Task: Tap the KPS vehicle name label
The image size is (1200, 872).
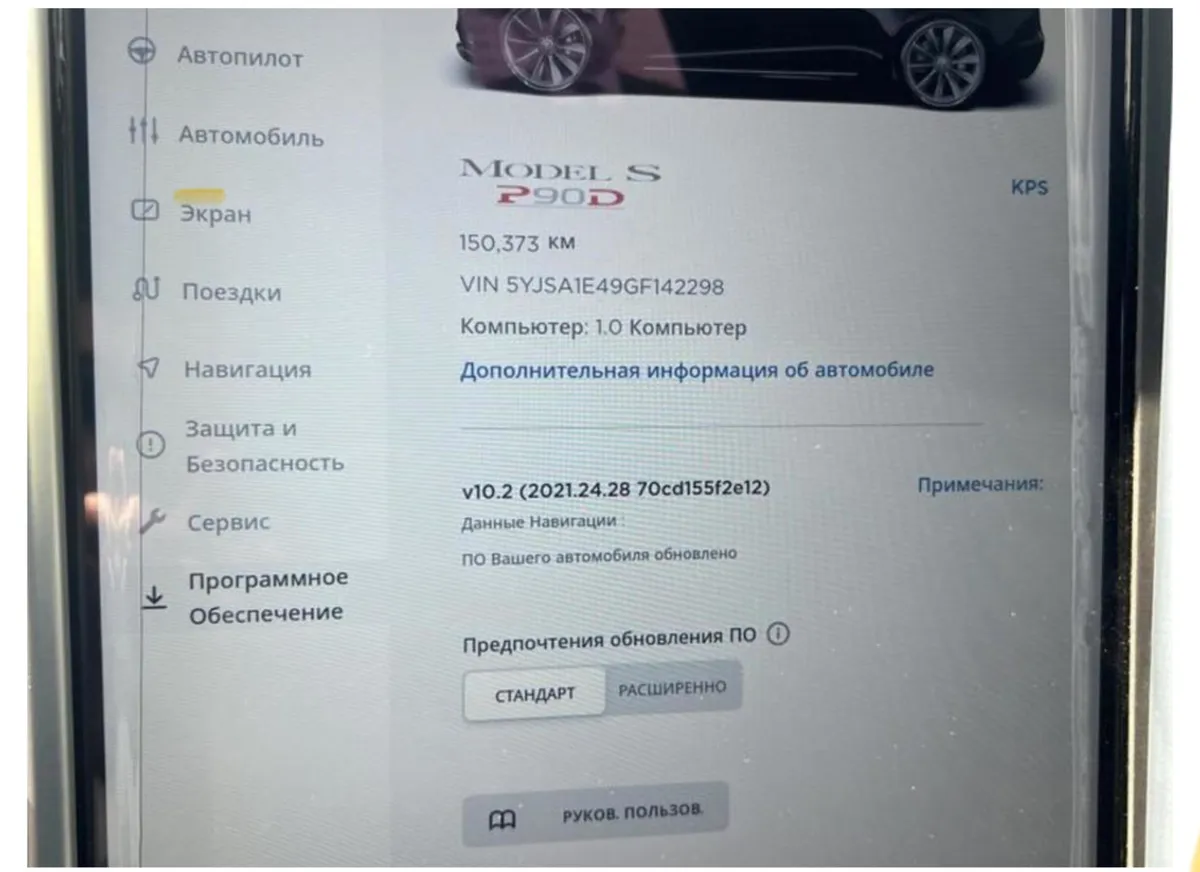Action: point(1029,187)
